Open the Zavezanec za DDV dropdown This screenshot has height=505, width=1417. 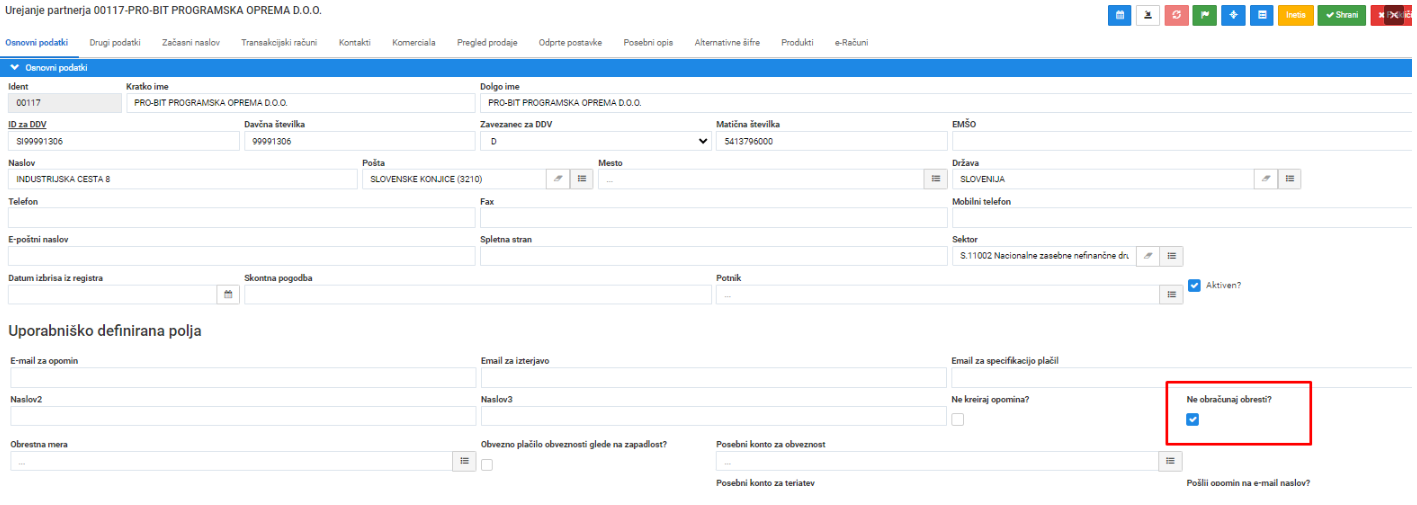[x=596, y=141]
